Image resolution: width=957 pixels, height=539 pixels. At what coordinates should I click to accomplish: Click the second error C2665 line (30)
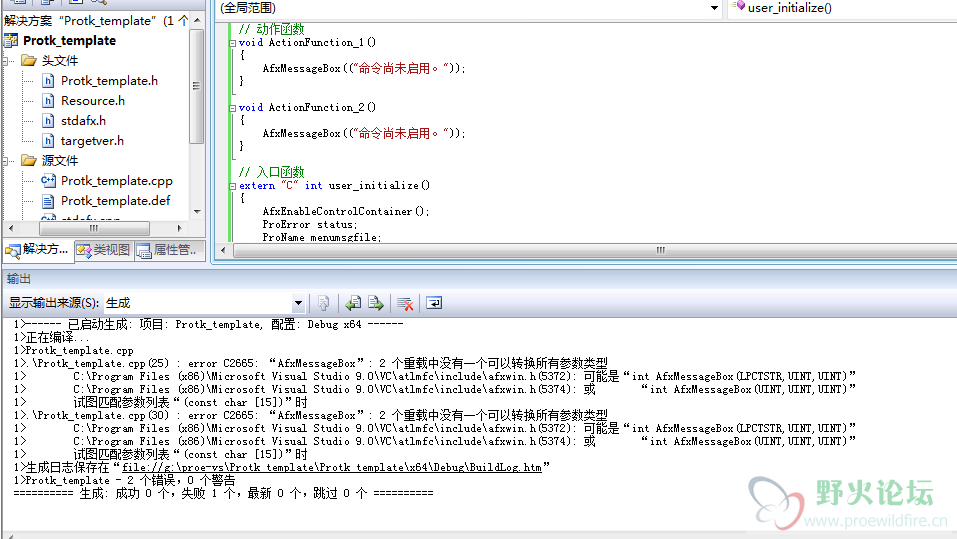311,416
